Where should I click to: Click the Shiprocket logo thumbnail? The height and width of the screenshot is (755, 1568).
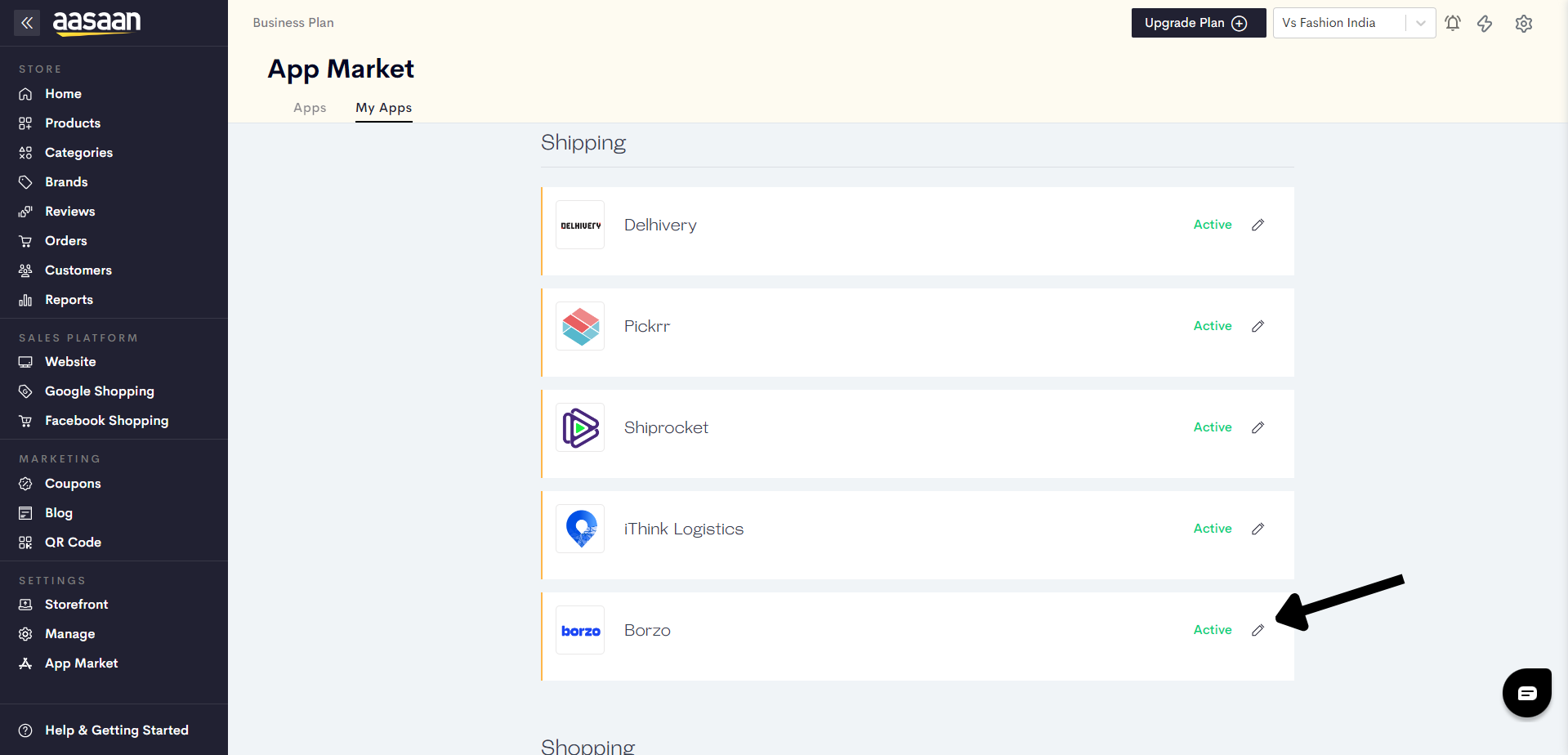click(x=580, y=427)
